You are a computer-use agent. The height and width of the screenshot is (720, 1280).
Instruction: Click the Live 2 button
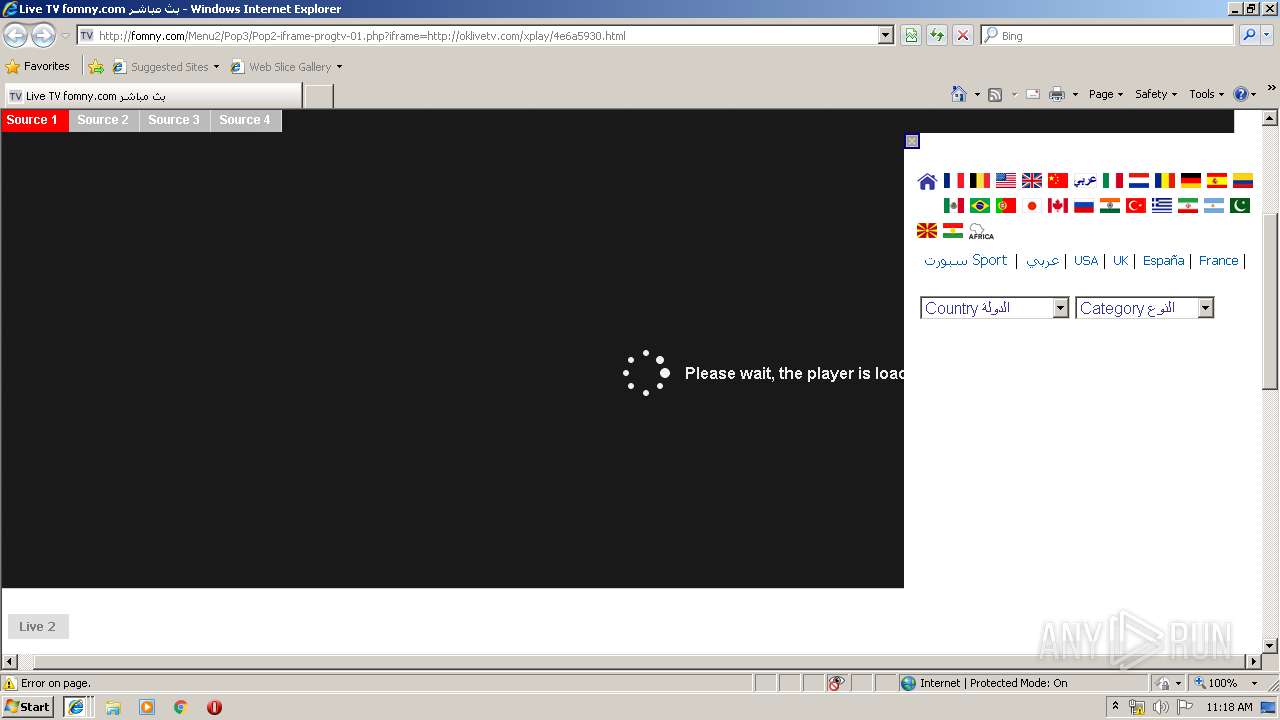point(38,626)
